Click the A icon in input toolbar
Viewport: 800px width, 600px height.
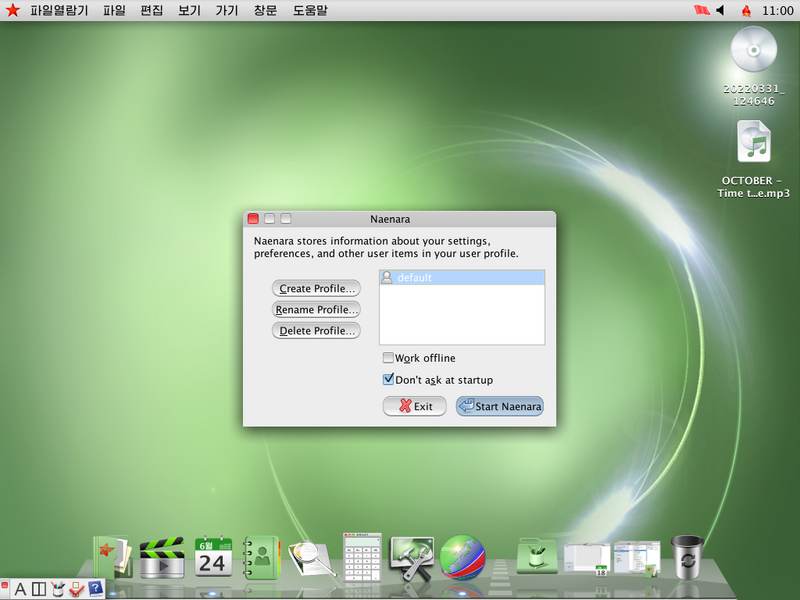click(x=20, y=589)
